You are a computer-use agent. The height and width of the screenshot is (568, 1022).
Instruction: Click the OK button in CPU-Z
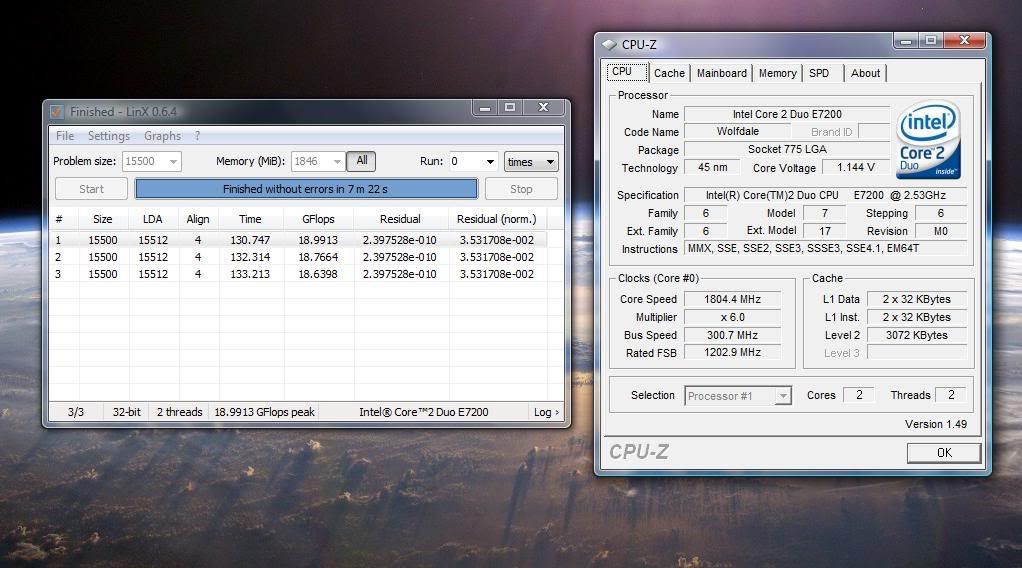(x=944, y=453)
